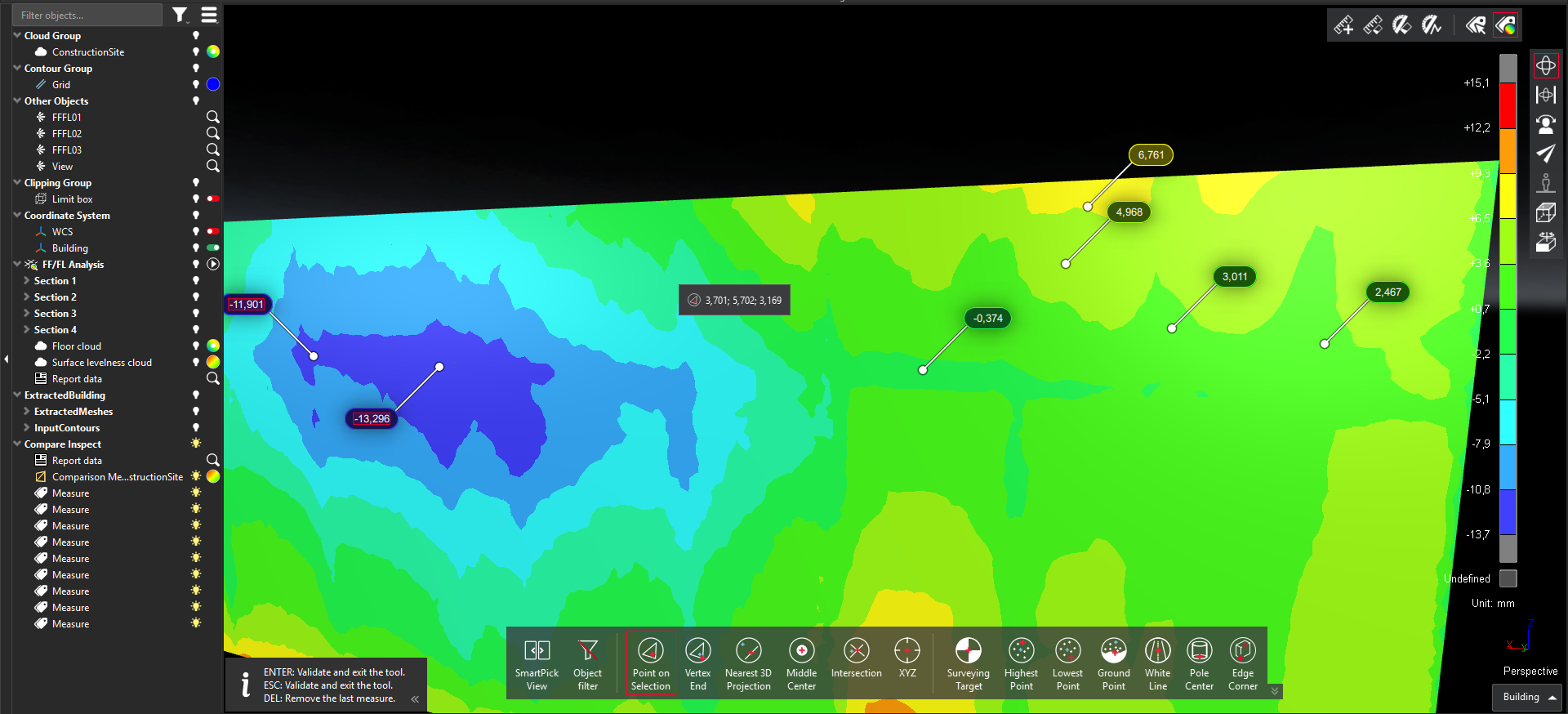Expand the Section 1 tree node
Image resolution: width=1568 pixels, height=714 pixels.
coord(27,281)
